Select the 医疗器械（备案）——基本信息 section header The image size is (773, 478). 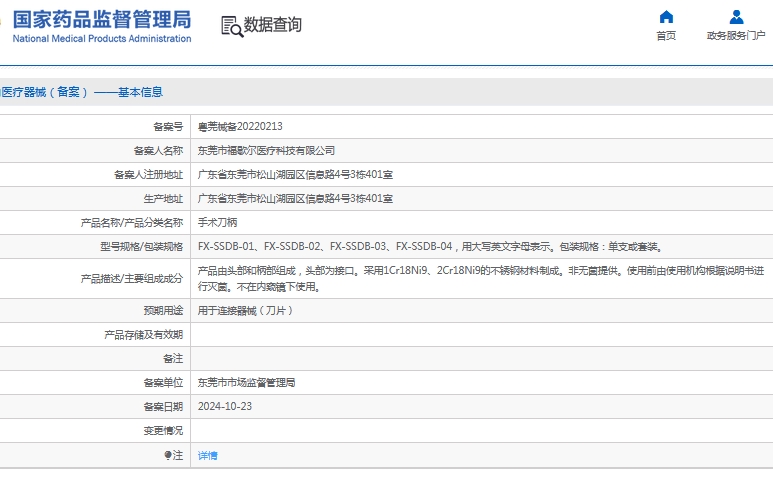point(82,92)
